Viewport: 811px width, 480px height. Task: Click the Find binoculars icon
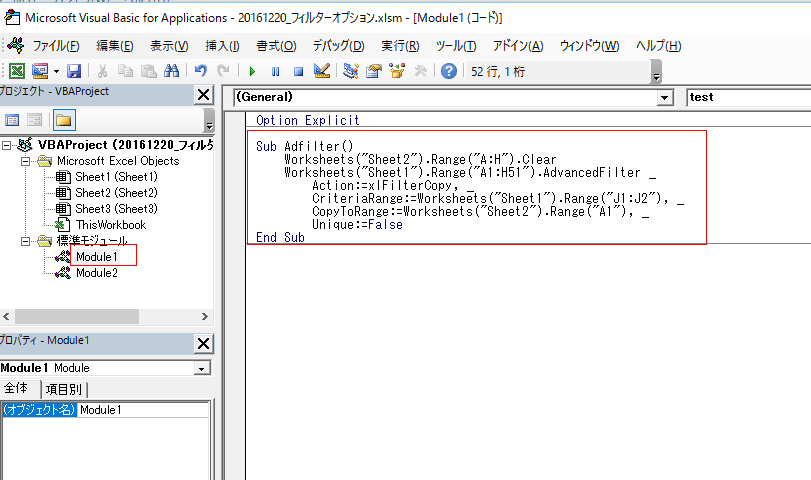pyautogui.click(x=171, y=71)
